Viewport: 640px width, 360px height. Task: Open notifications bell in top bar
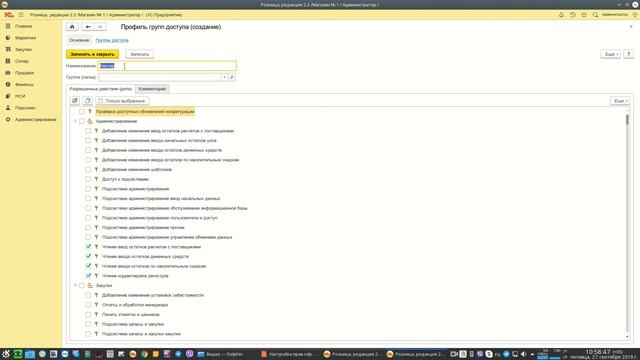pyautogui.click(x=561, y=15)
